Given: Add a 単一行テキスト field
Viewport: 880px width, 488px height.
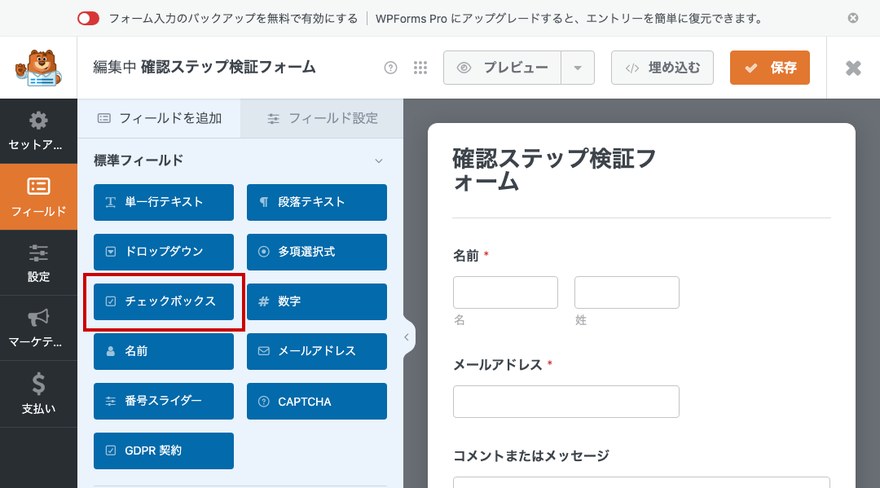Looking at the screenshot, I should click(x=163, y=202).
